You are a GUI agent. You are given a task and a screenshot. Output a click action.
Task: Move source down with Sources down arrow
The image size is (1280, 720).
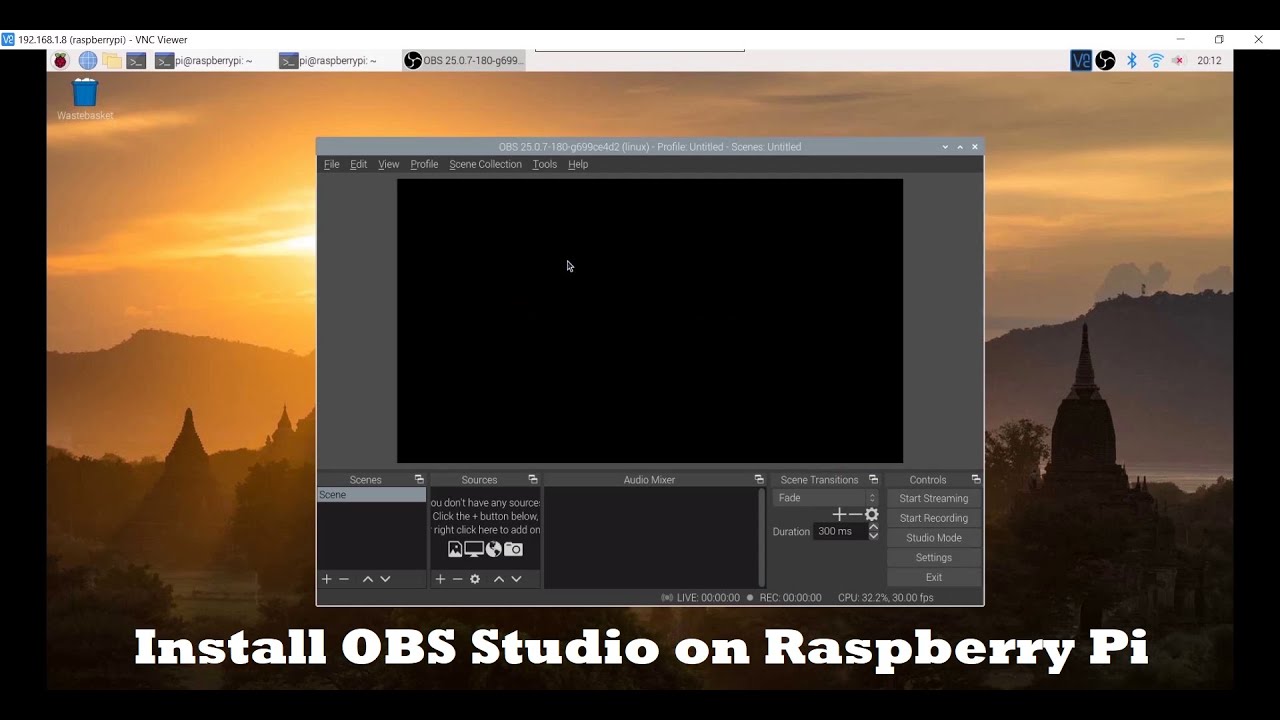coord(516,579)
